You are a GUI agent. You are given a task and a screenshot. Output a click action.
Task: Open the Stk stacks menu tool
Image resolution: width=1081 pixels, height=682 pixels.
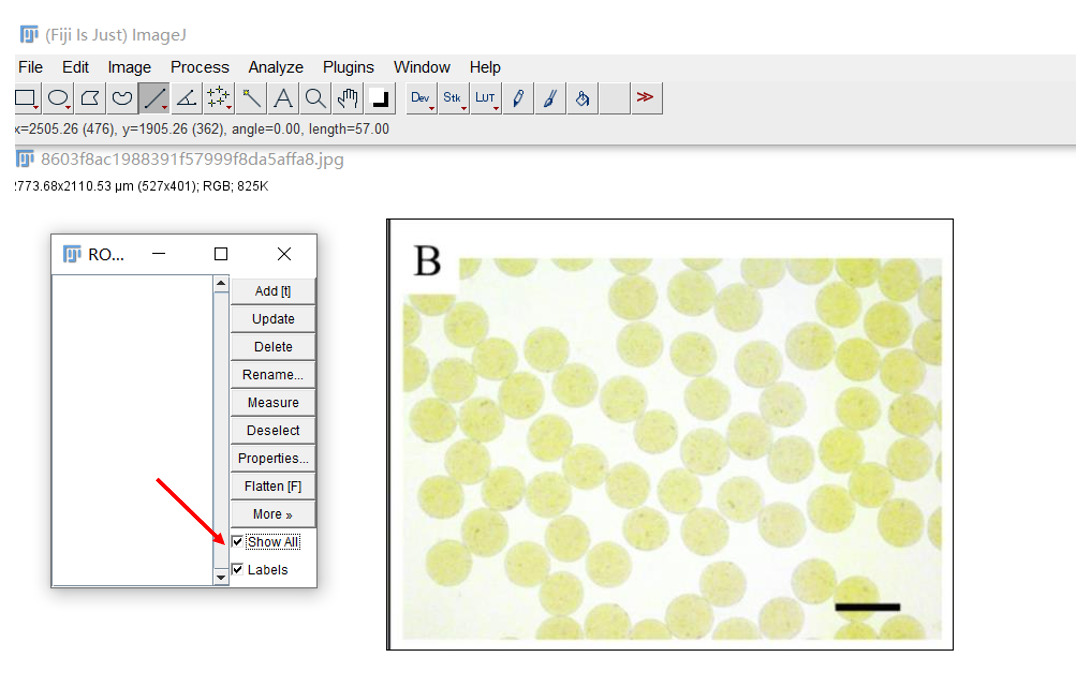[x=453, y=98]
